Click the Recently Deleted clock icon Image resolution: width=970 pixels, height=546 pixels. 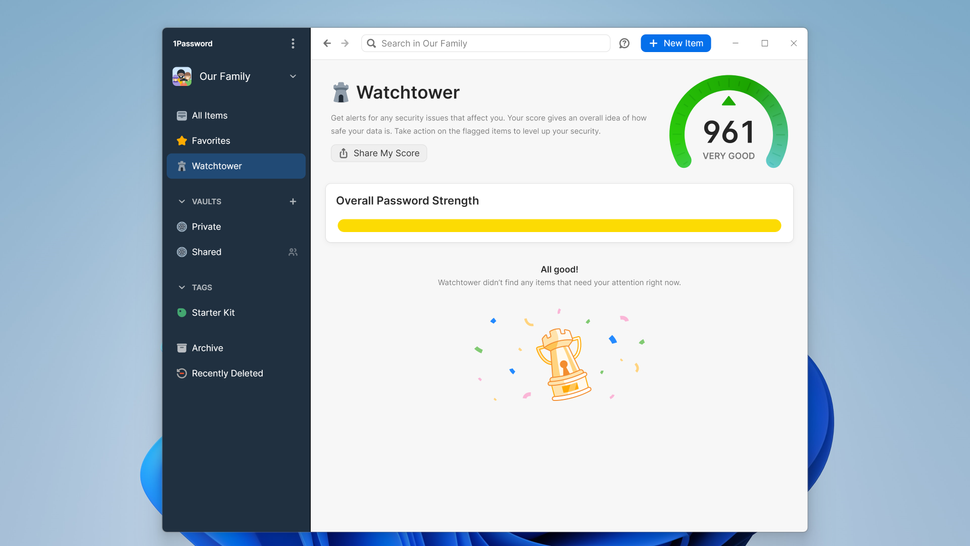(182, 373)
